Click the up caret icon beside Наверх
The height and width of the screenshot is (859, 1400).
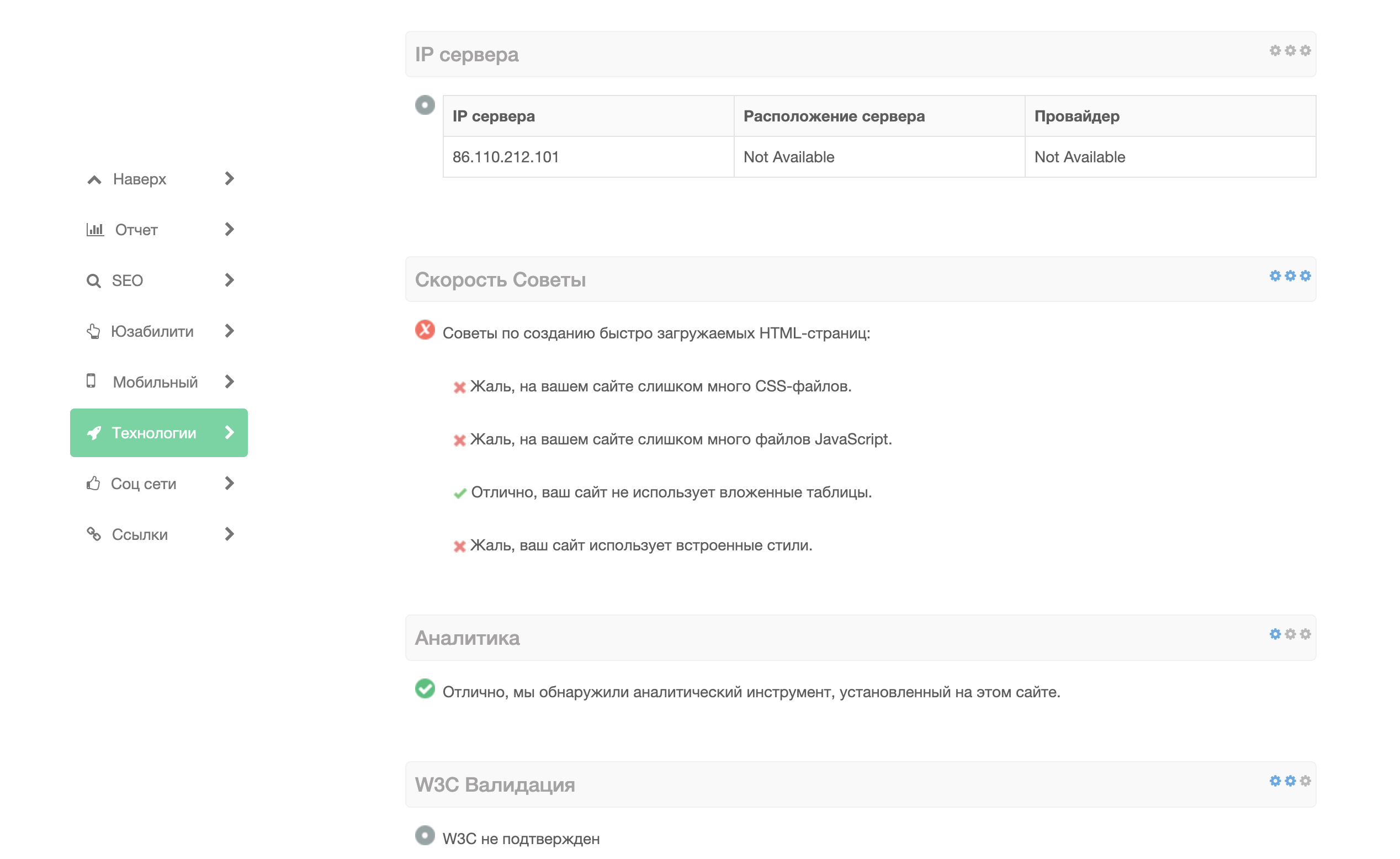pos(94,179)
